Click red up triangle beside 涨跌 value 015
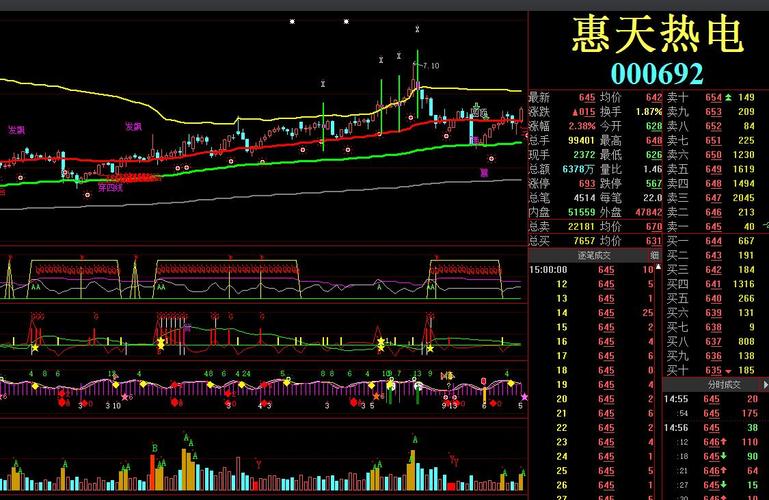The width and height of the screenshot is (769, 500). point(575,112)
